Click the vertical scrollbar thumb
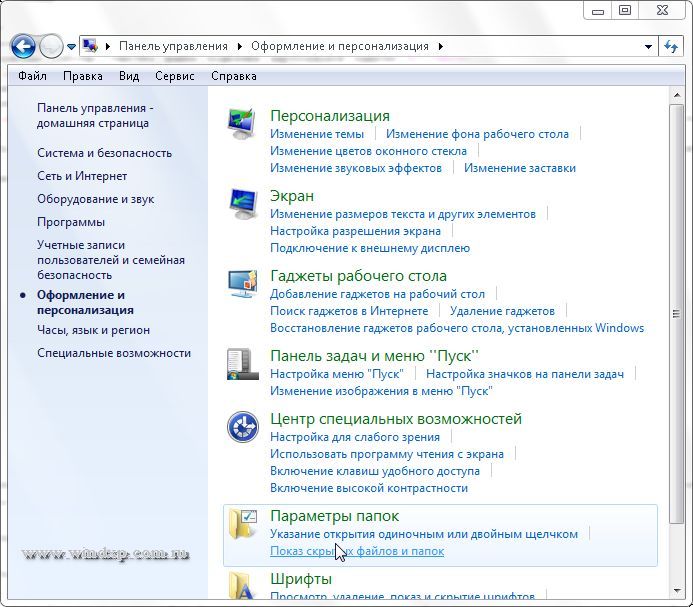Viewport: 693px width, 607px height. [677, 314]
